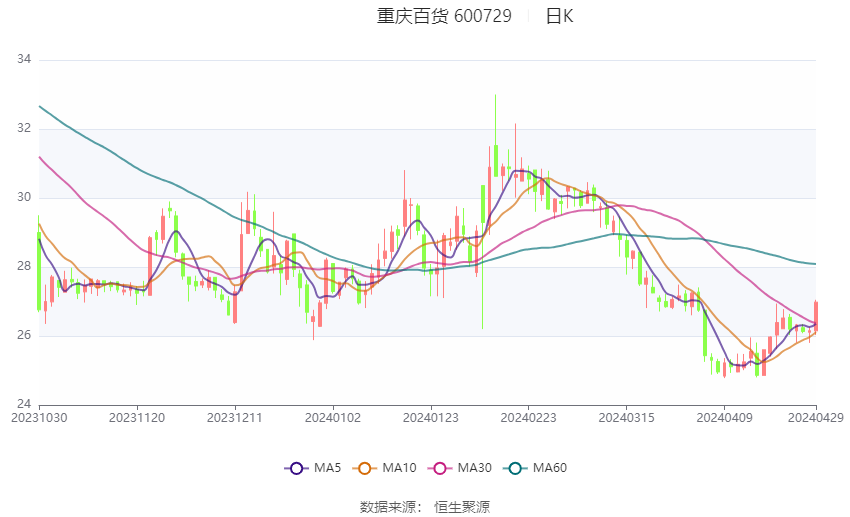
Task: Click the 日K label in title
Action: coord(559,16)
